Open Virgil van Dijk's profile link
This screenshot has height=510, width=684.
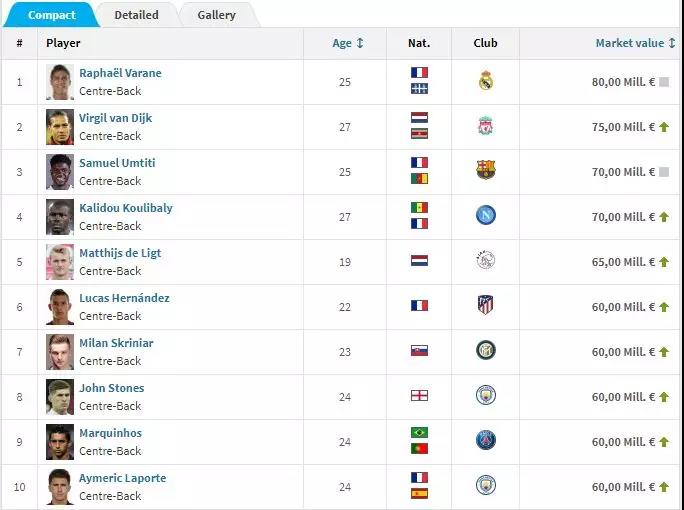[x=115, y=118]
